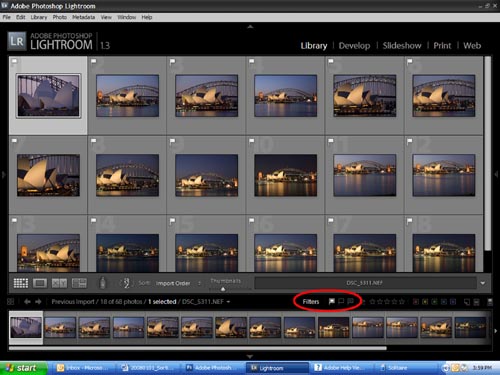
Task: Open Adobe Photoshop from the taskbar
Action: click(213, 368)
